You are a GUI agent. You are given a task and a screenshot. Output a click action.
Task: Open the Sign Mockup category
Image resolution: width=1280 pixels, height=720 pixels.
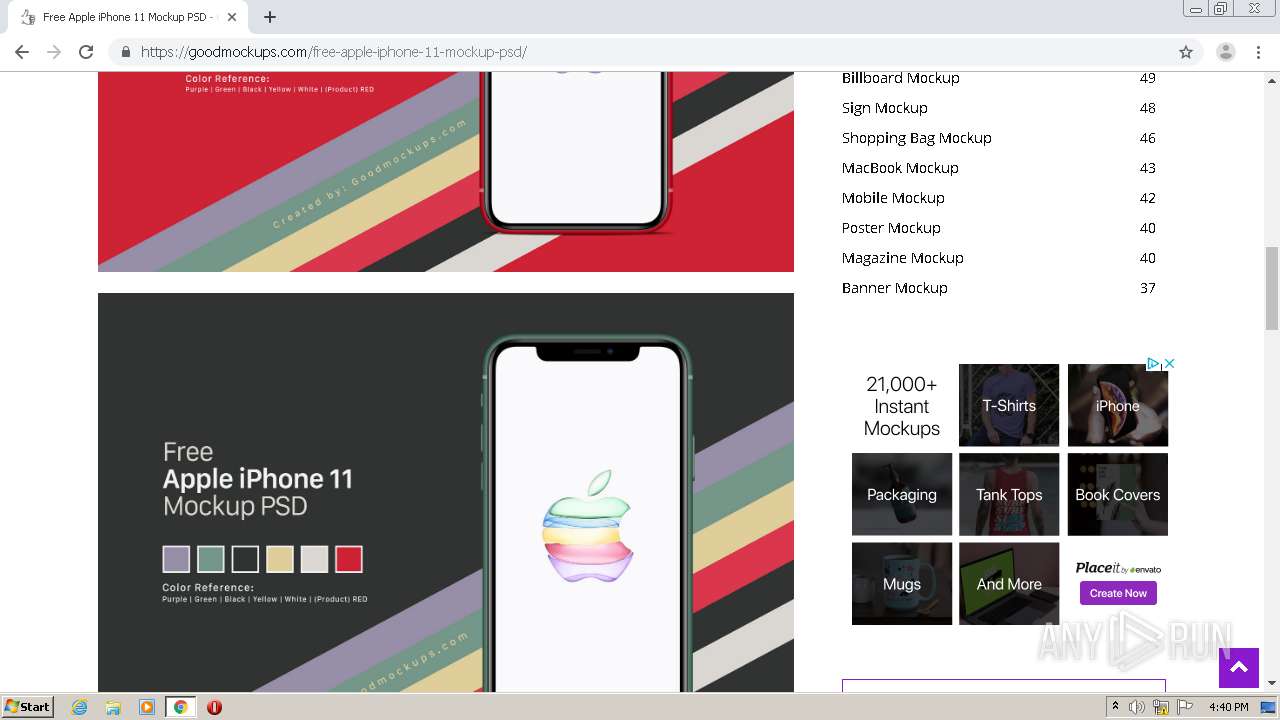click(x=884, y=108)
